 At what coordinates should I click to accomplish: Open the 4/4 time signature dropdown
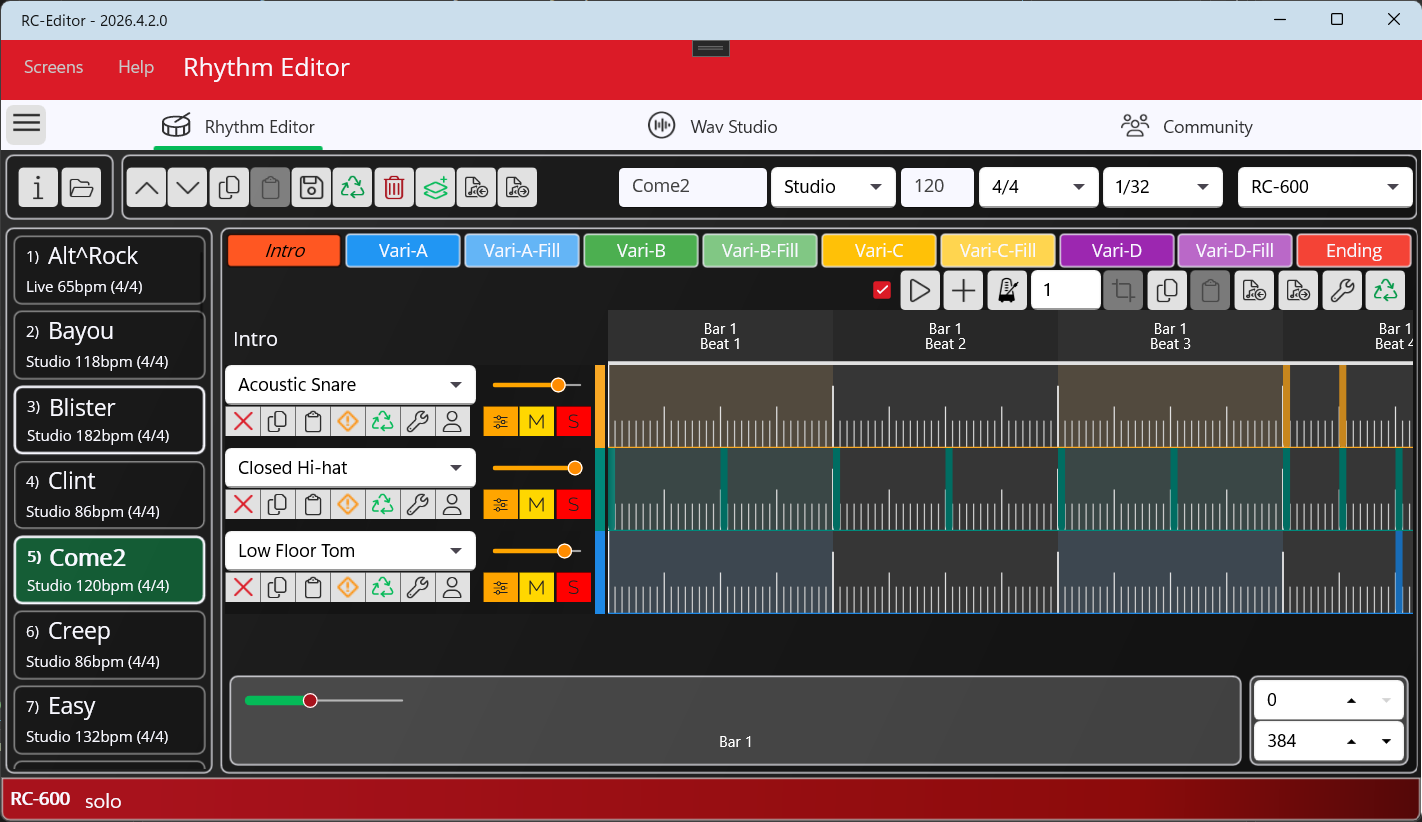pyautogui.click(x=1038, y=187)
